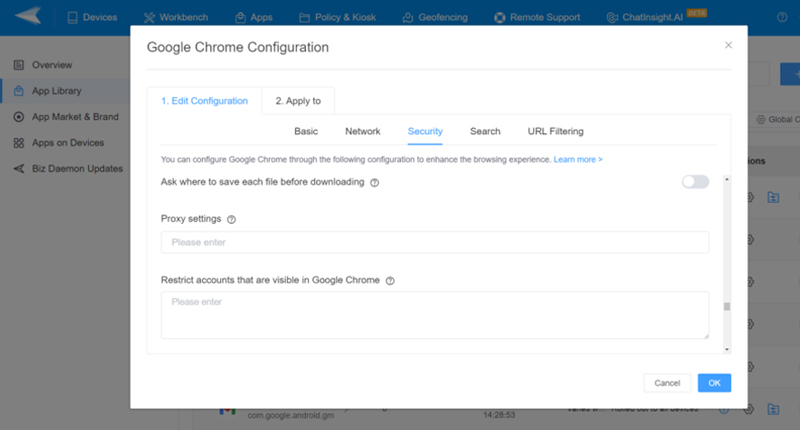800x430 pixels.
Task: Open the Geofencing section
Action: [435, 17]
